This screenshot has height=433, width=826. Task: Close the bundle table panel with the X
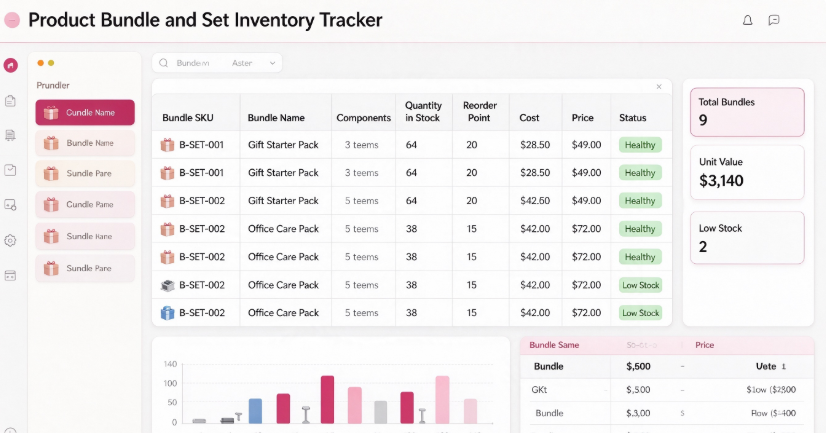click(x=659, y=87)
